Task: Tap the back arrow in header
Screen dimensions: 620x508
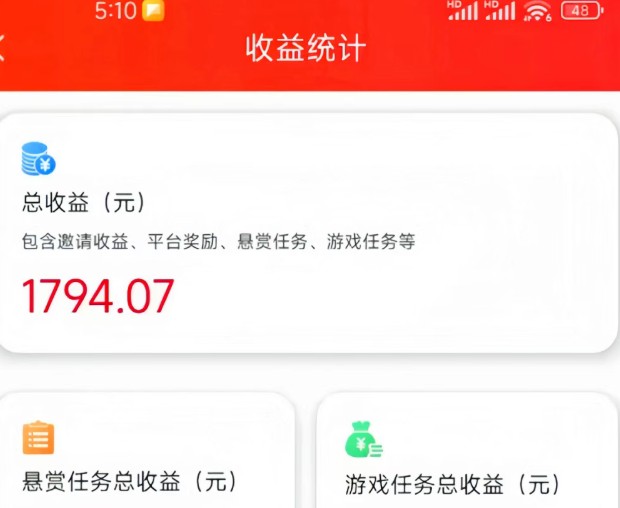Action: (2, 48)
